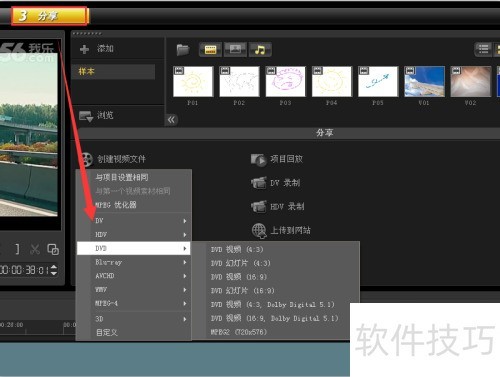The width and height of the screenshot is (500, 377).
Task: Expand the DV submenu arrow
Action: tap(185, 221)
